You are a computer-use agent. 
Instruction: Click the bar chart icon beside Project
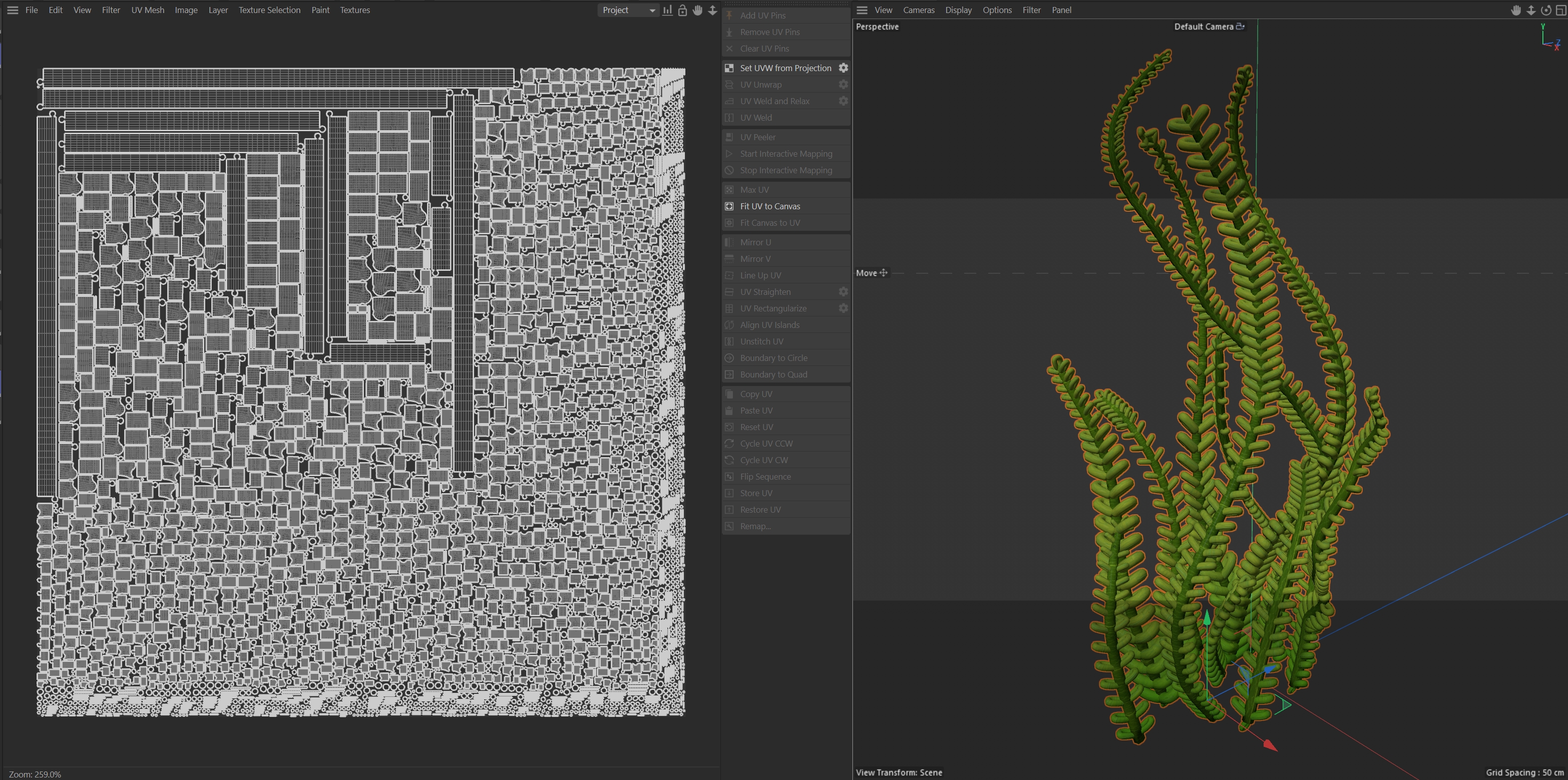coord(668,11)
